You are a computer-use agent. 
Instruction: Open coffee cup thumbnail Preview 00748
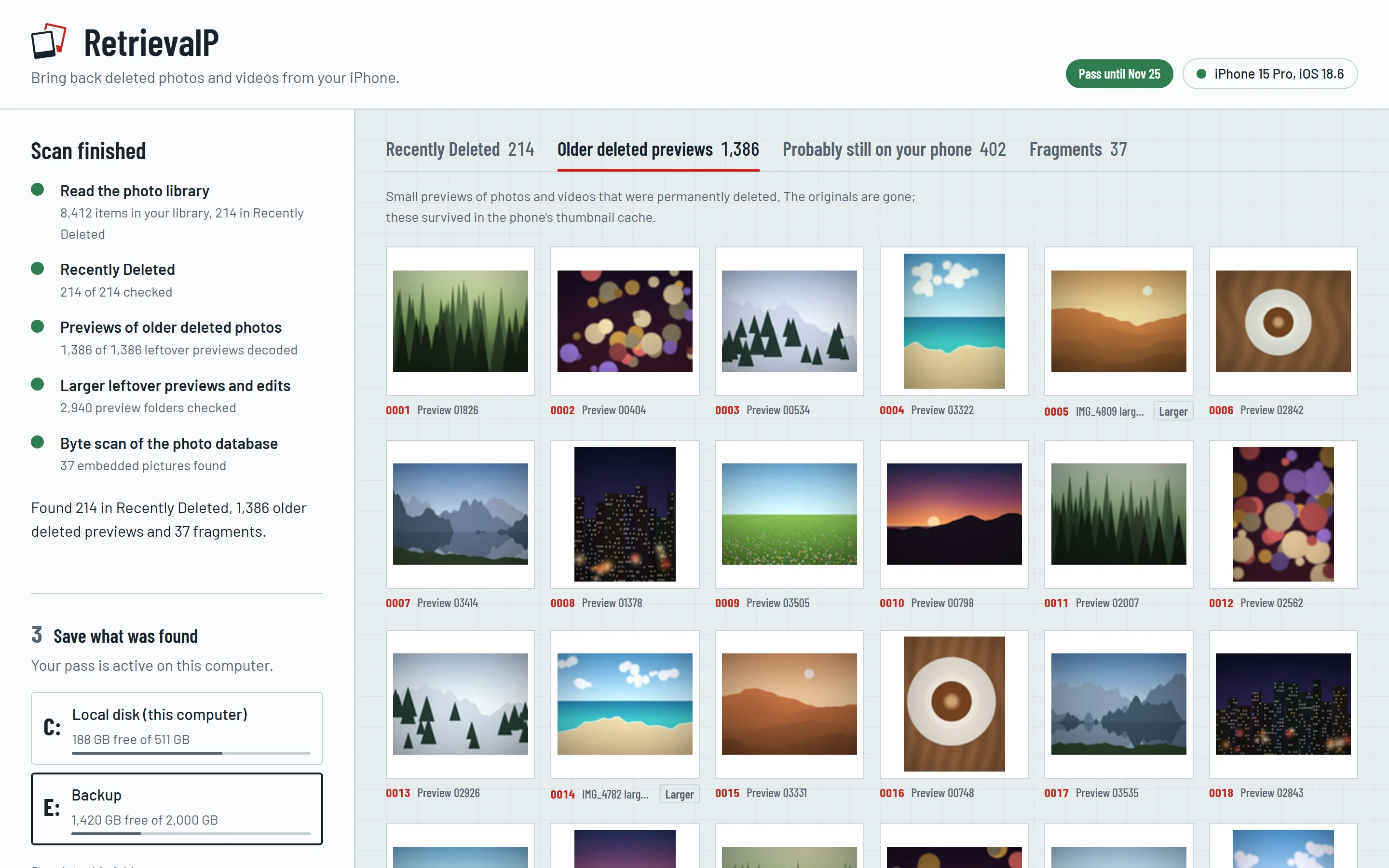[x=954, y=704]
